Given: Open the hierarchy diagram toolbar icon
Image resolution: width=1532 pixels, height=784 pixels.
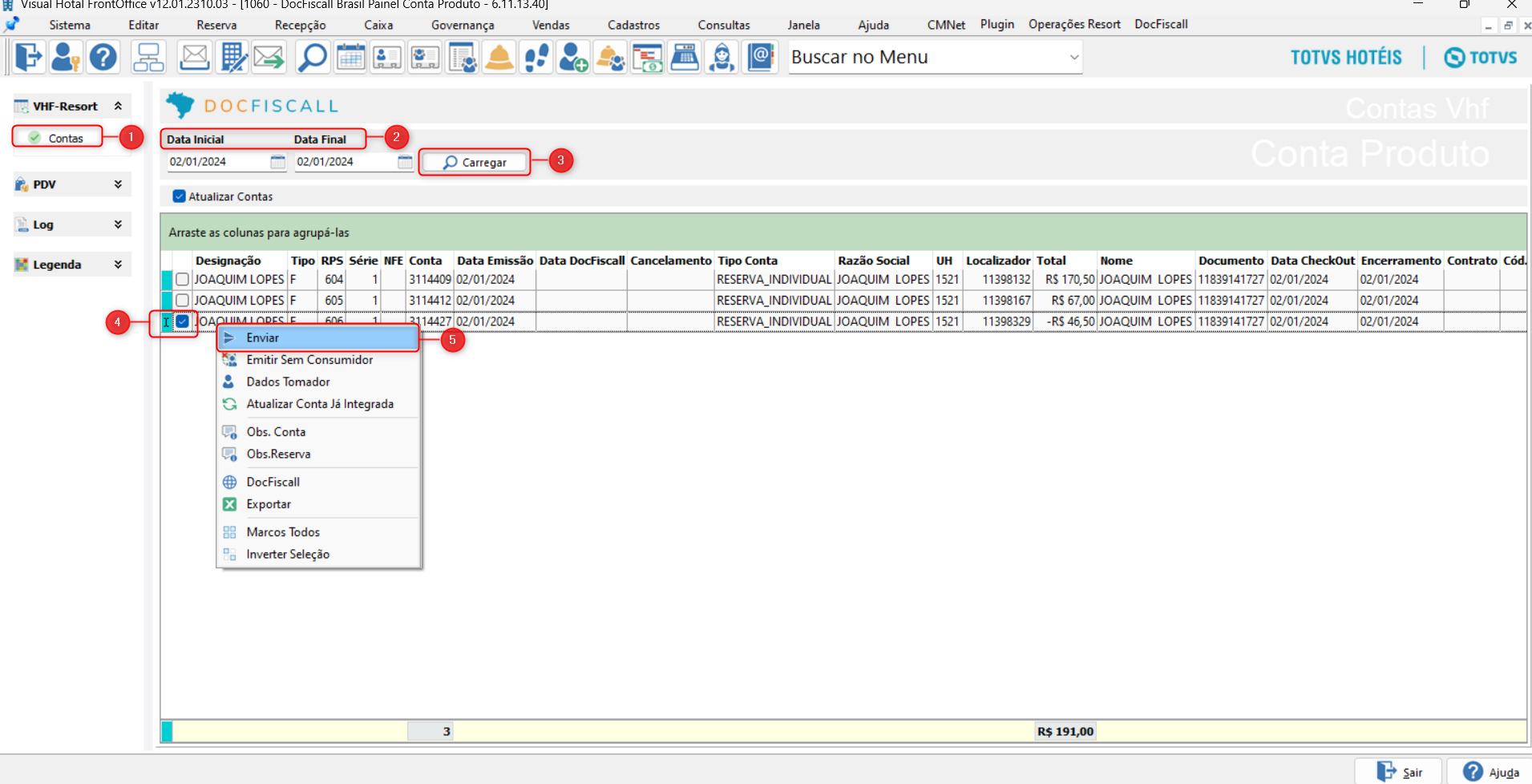Looking at the screenshot, I should (x=149, y=57).
